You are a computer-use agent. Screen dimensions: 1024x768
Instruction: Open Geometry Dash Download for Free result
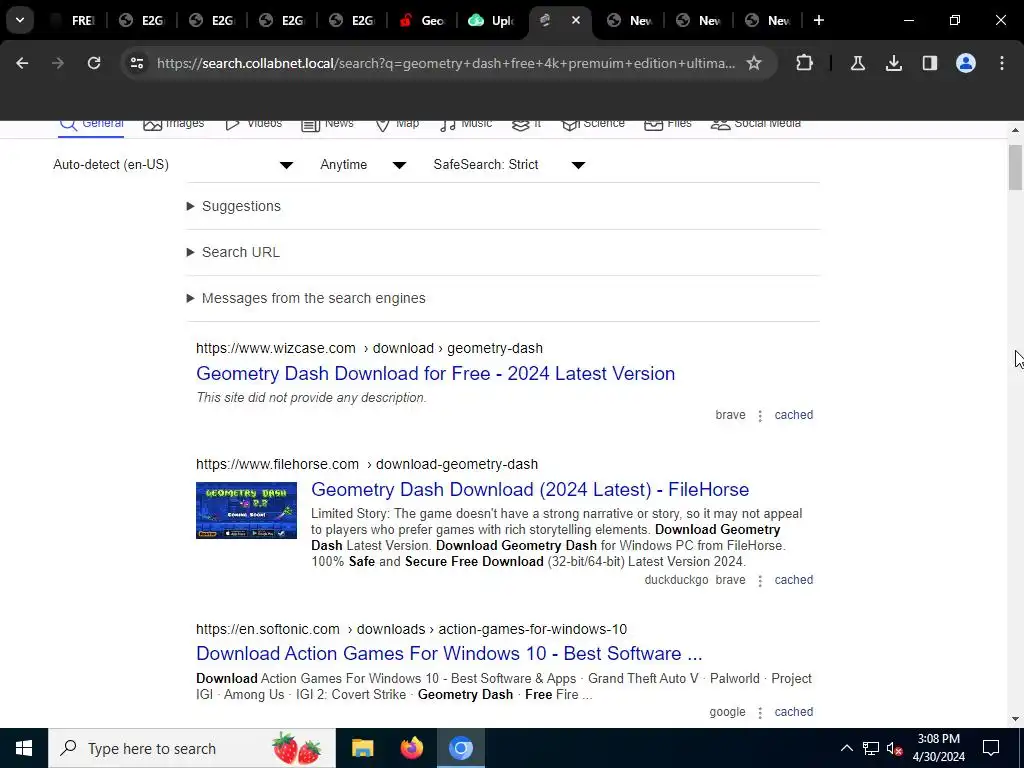coord(436,374)
